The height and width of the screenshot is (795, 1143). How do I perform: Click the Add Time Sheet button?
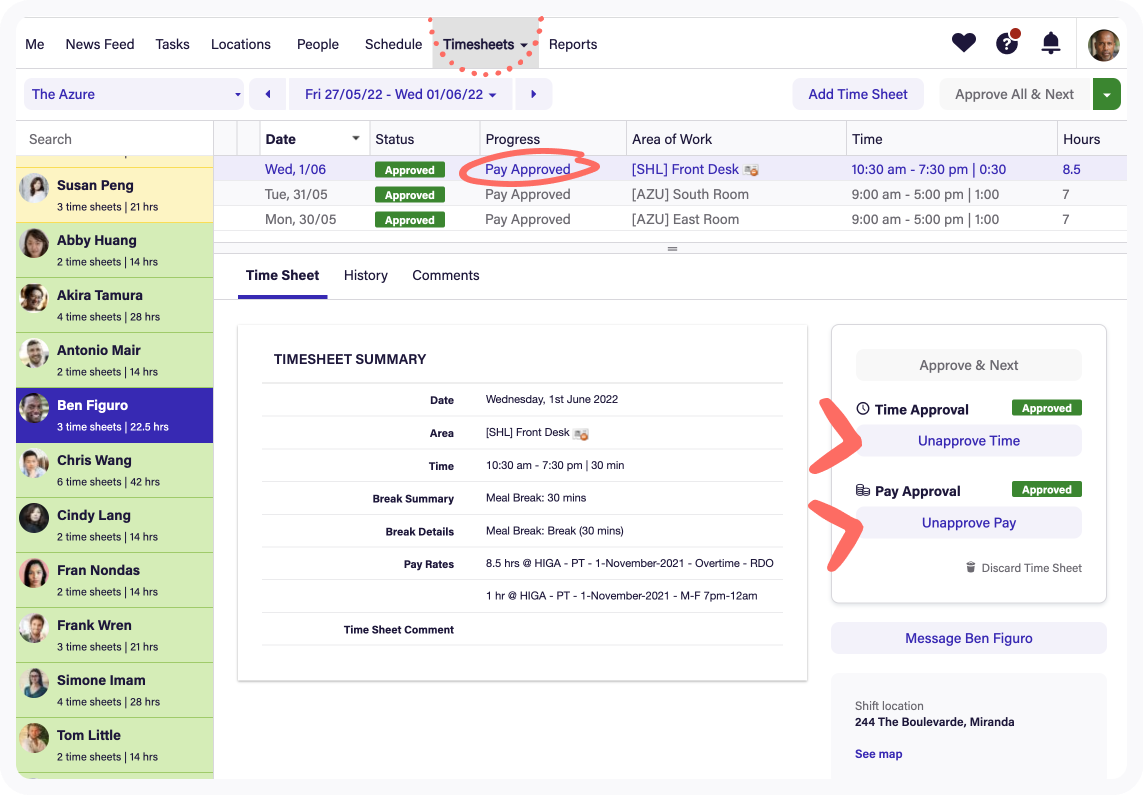click(x=857, y=94)
